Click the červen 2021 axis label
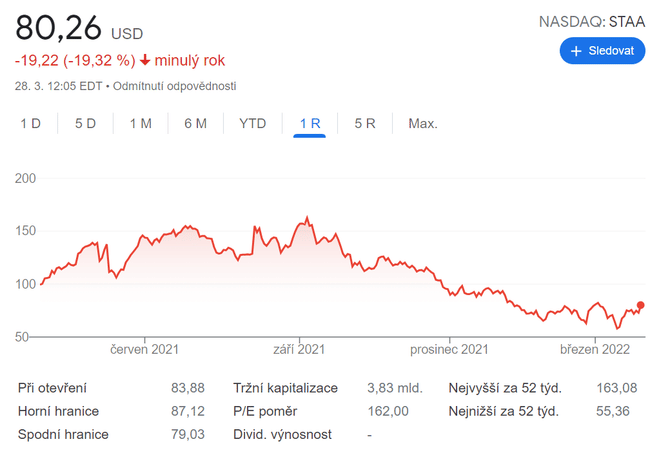The width and height of the screenshot is (650, 449). [145, 349]
